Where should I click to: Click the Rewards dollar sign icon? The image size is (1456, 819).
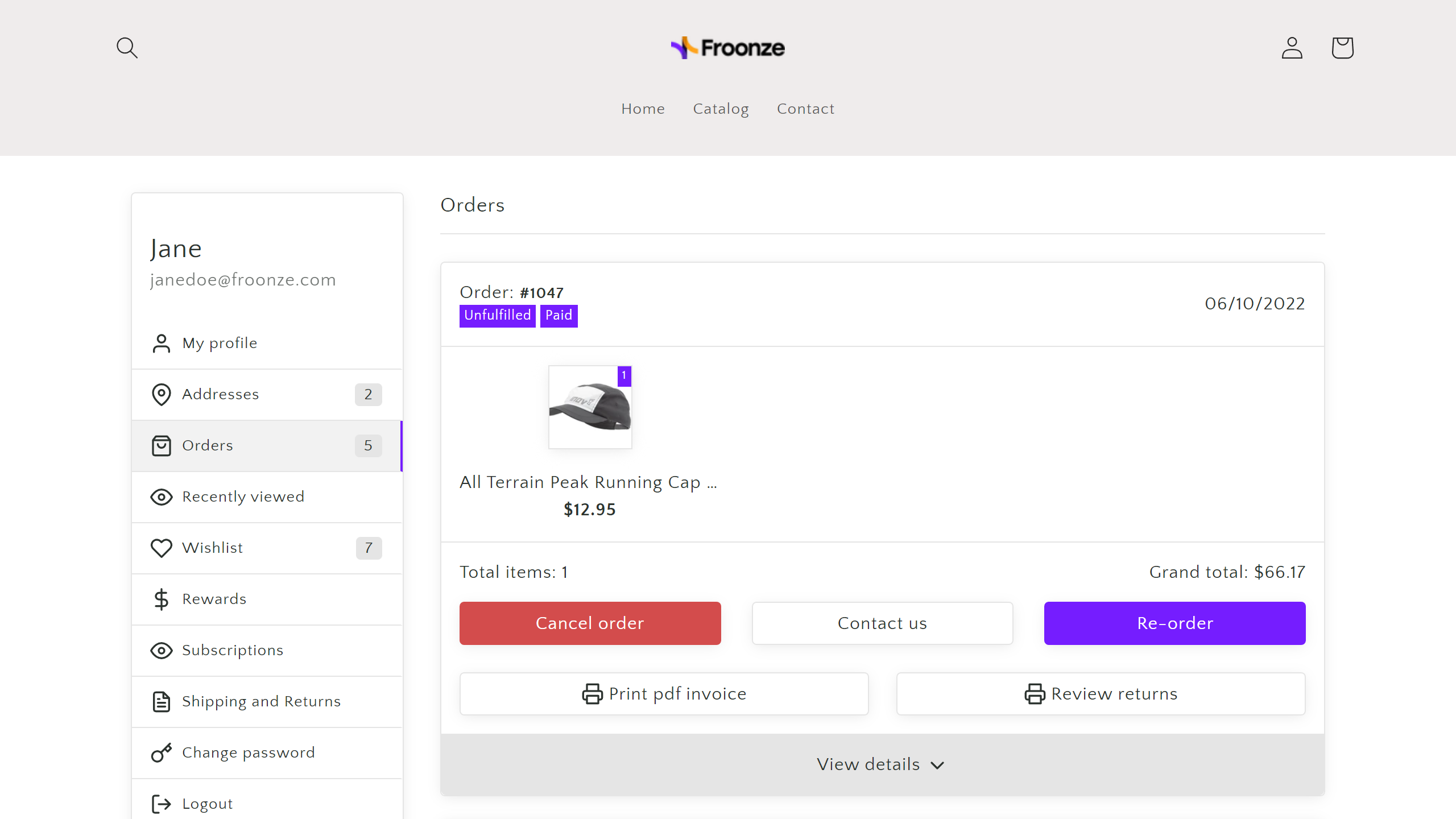click(162, 599)
